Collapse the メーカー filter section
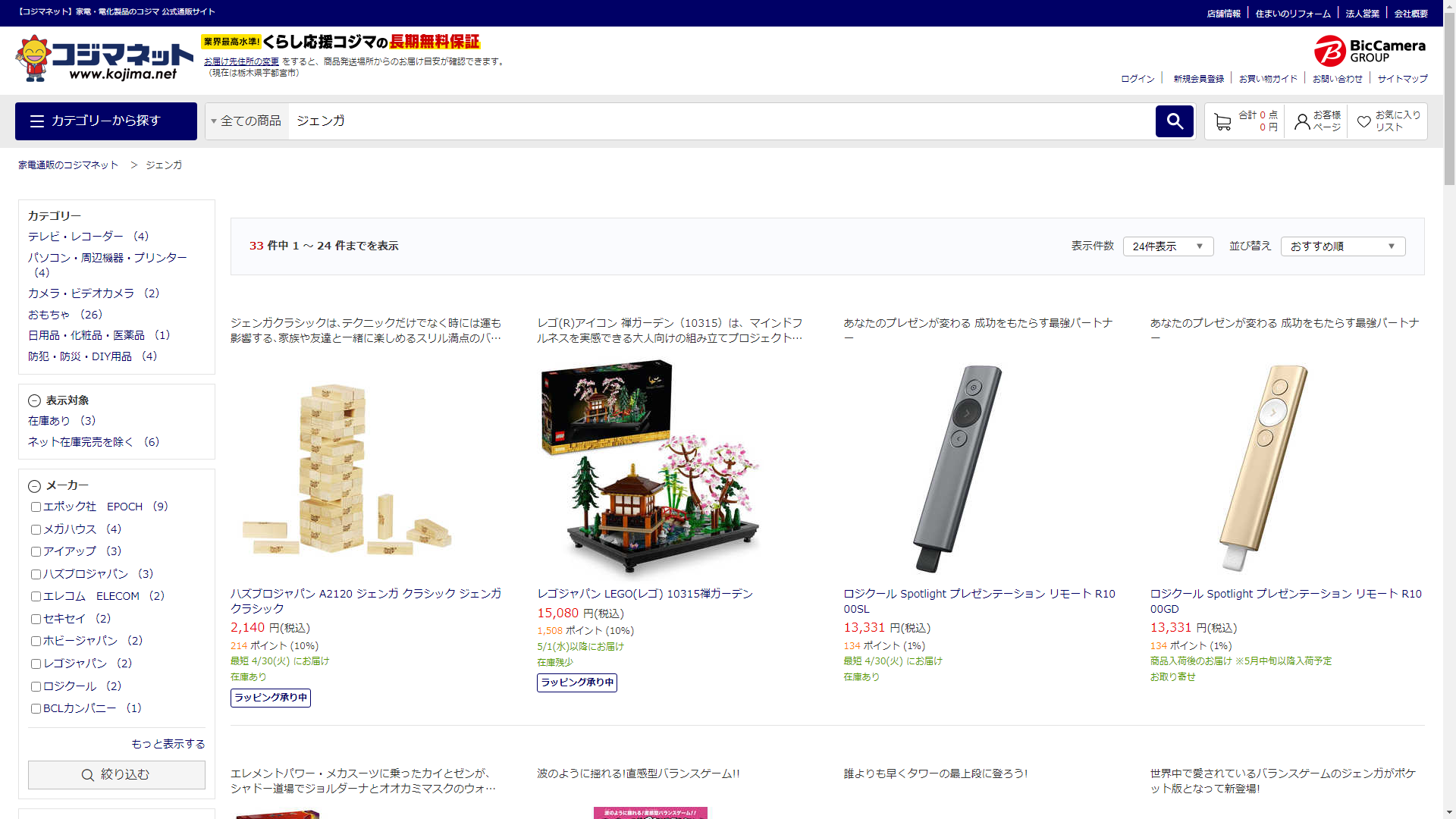Screen dimensions: 1456x819 tap(35, 486)
